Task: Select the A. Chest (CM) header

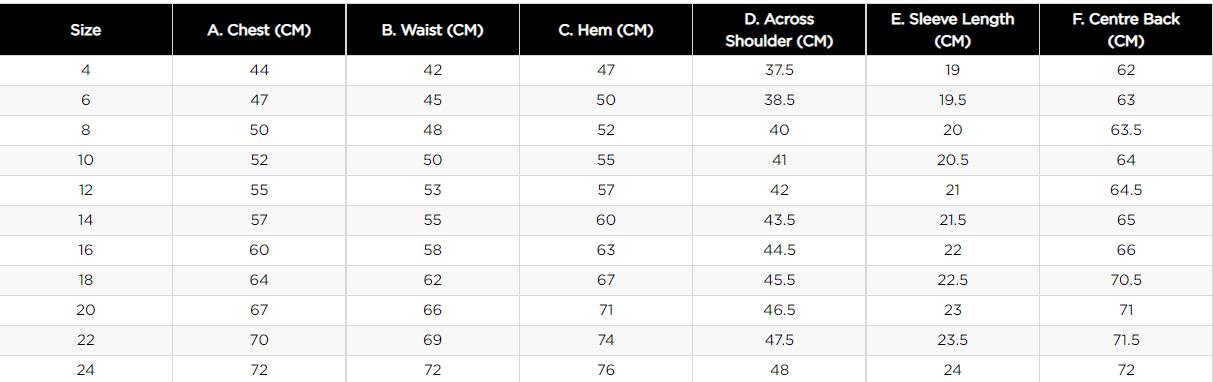Action: tap(259, 30)
